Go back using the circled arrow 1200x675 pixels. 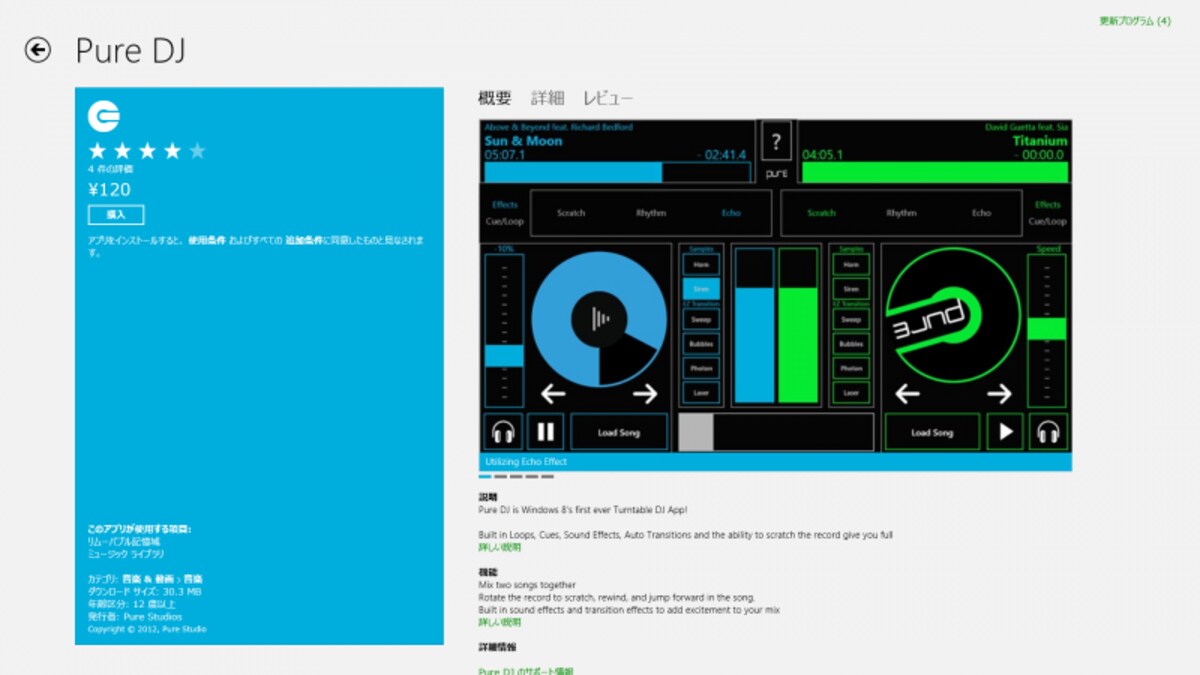pyautogui.click(x=38, y=50)
